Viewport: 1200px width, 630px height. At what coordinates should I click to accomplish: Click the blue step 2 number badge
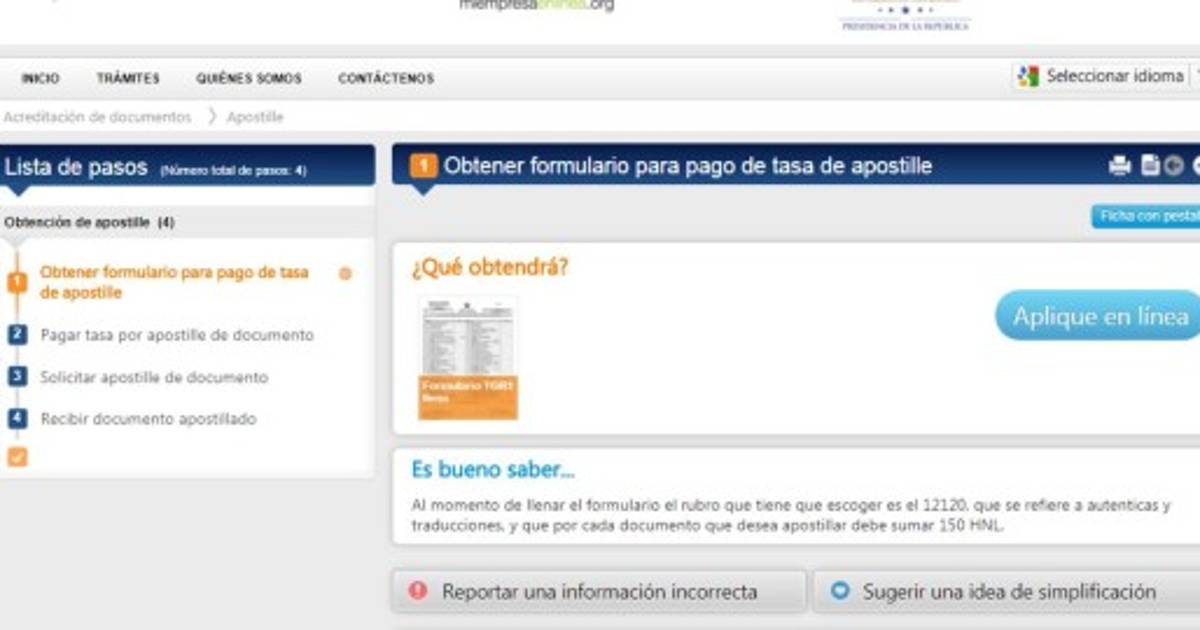click(x=17, y=335)
